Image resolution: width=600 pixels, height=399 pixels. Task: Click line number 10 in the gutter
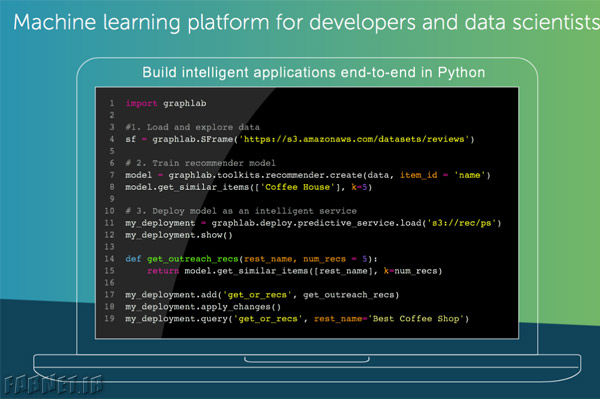click(x=109, y=211)
